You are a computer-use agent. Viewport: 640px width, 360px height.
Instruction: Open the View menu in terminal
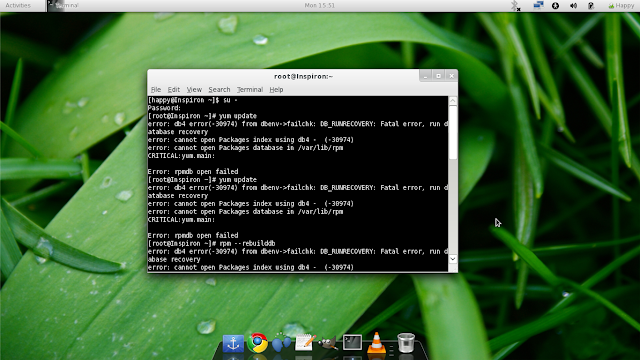tap(194, 89)
